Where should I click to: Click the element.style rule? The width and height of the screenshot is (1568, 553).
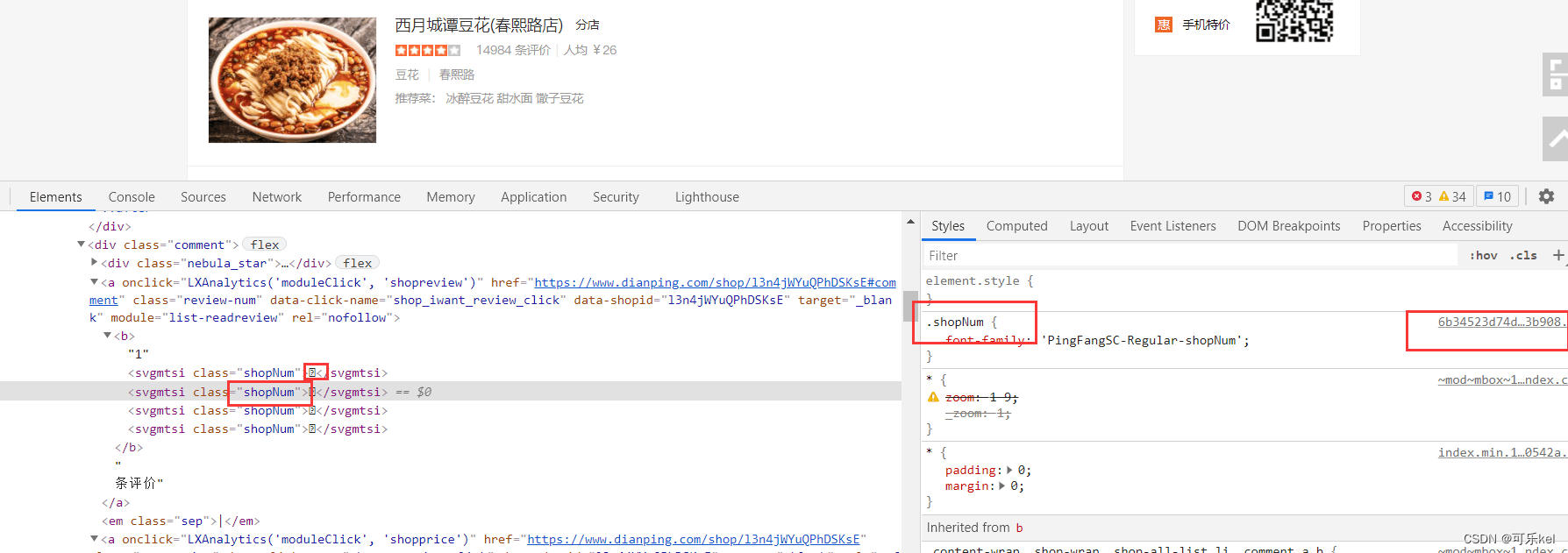(979, 280)
